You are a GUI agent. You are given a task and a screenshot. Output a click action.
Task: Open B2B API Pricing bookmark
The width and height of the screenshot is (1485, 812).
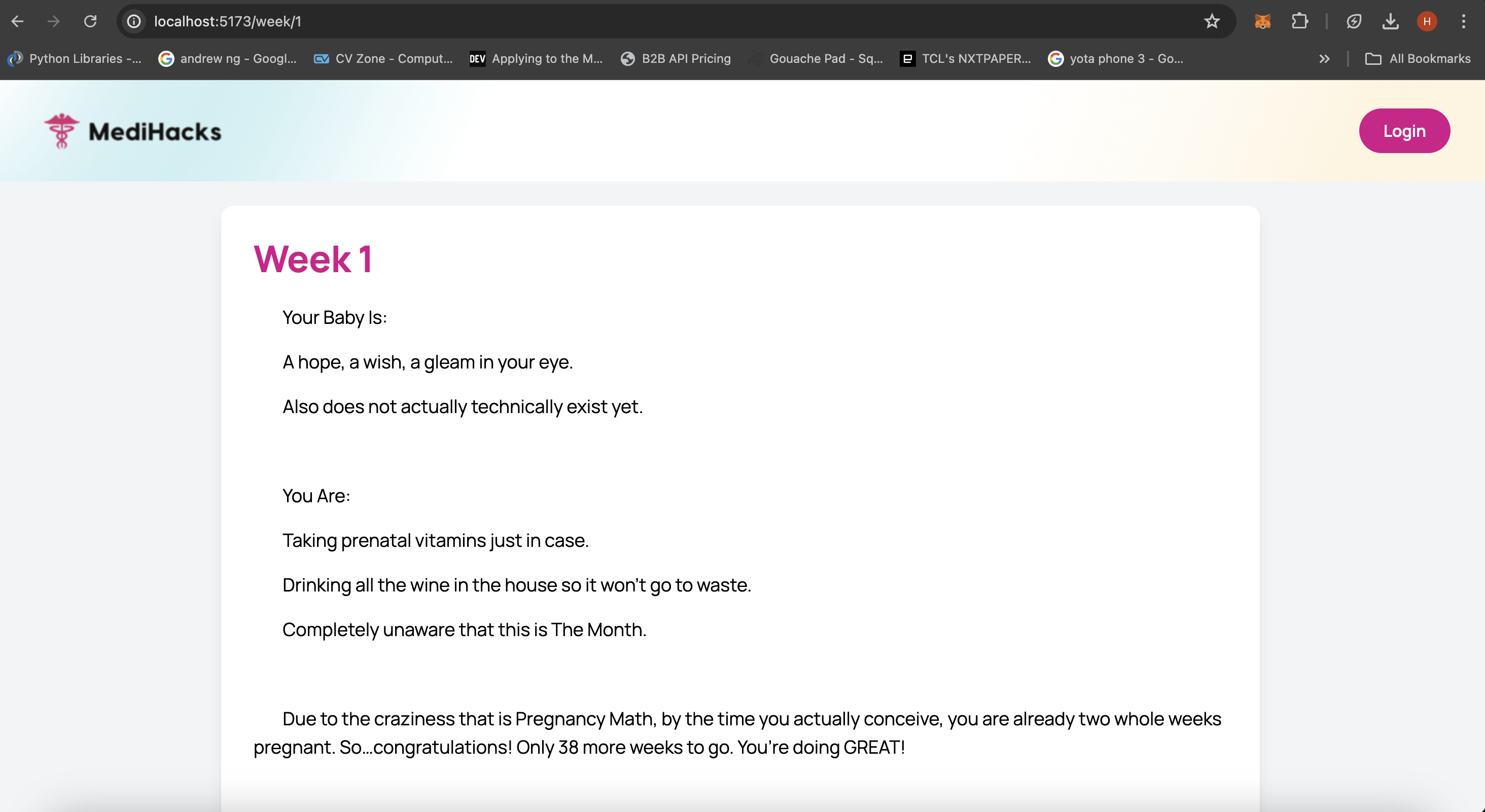tap(676, 58)
